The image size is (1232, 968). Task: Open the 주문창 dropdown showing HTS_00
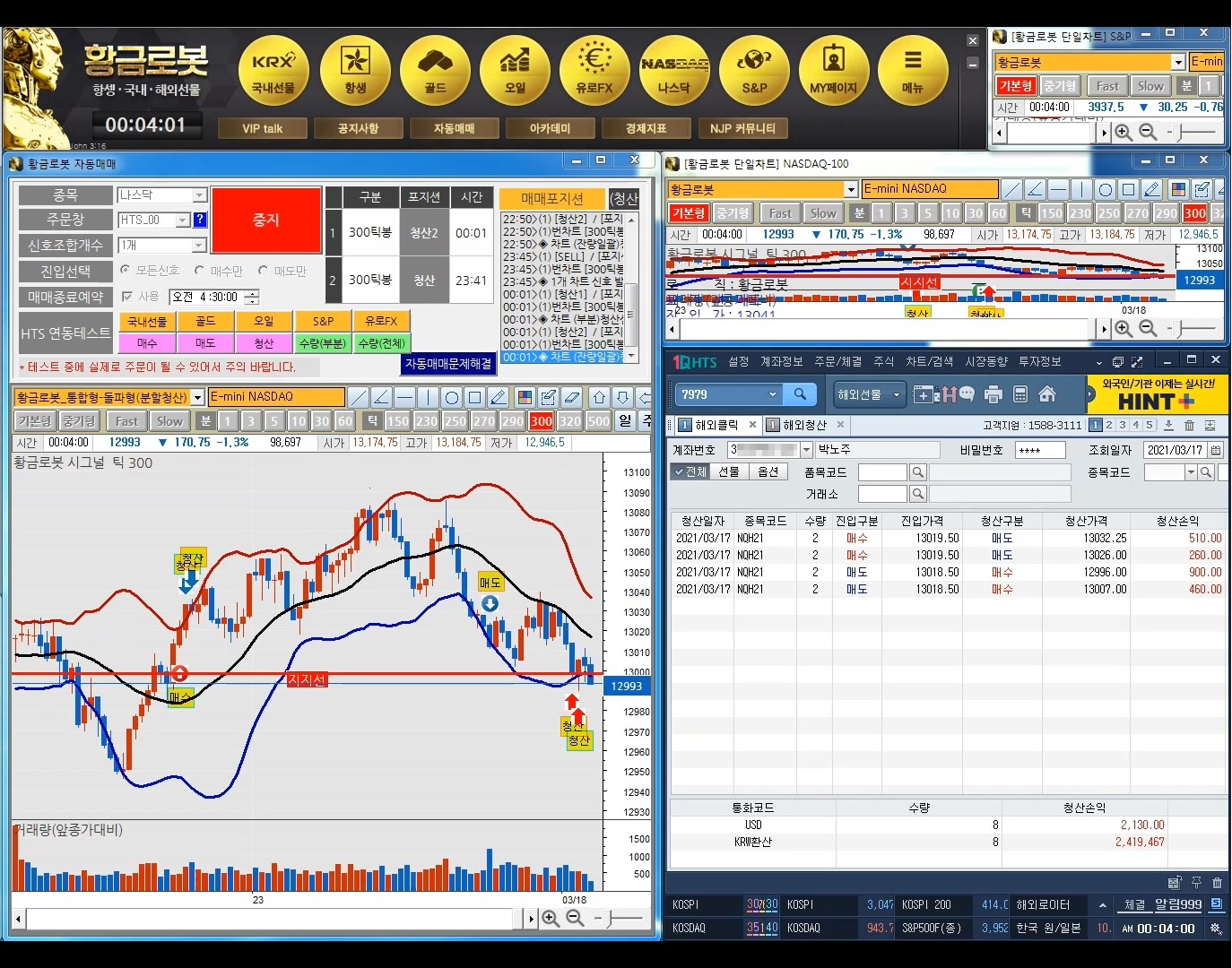point(182,220)
